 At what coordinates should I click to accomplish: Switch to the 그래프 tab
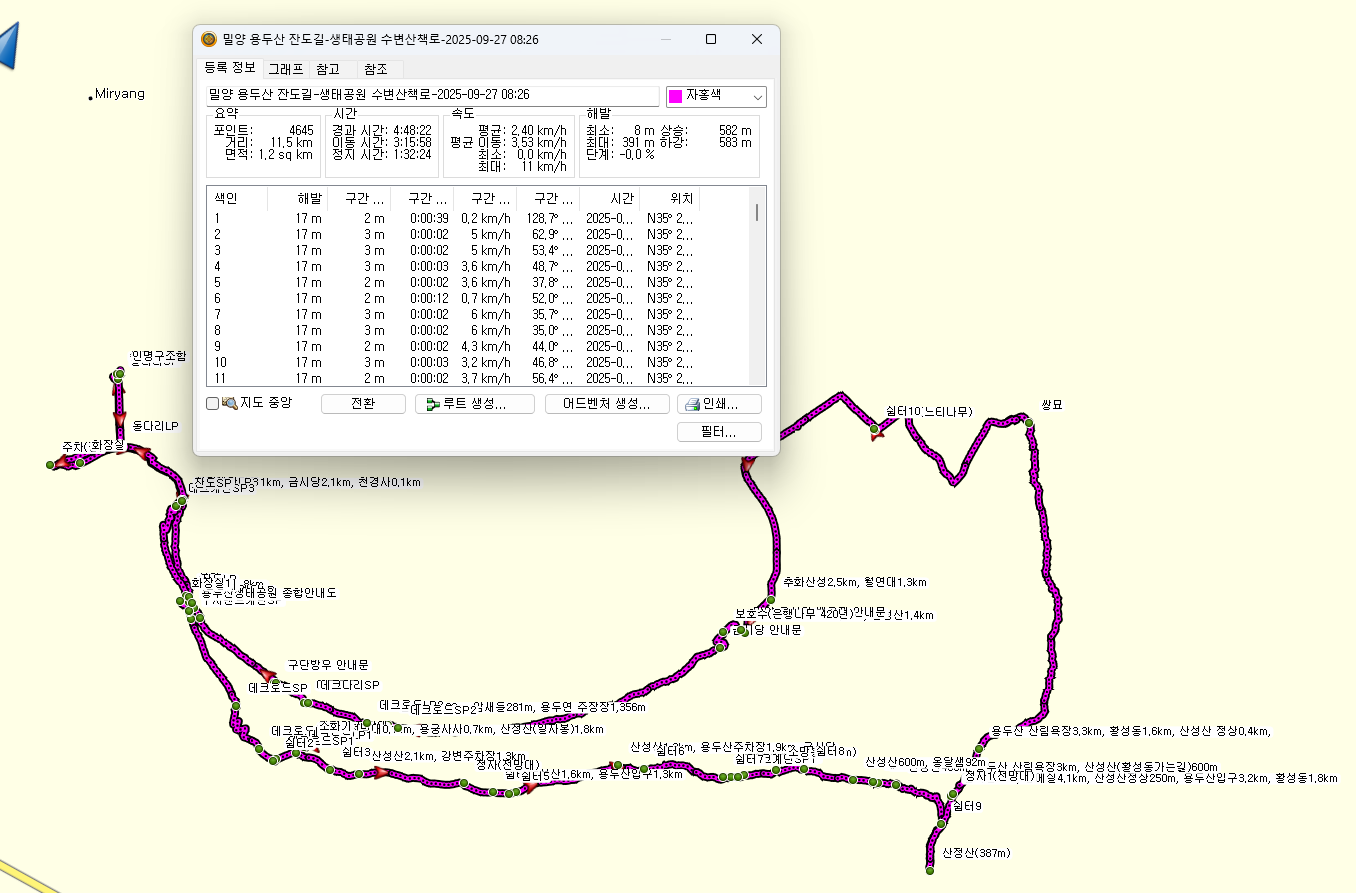point(285,69)
